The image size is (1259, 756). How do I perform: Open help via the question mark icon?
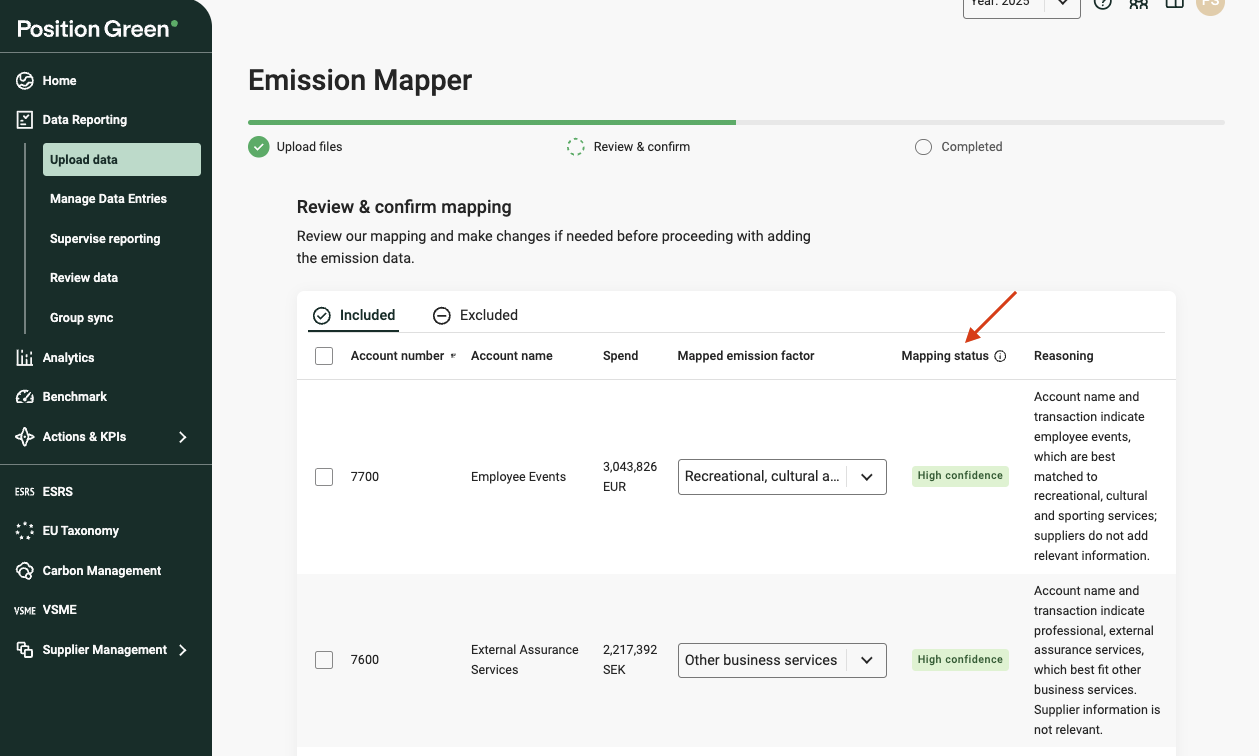[1102, 3]
